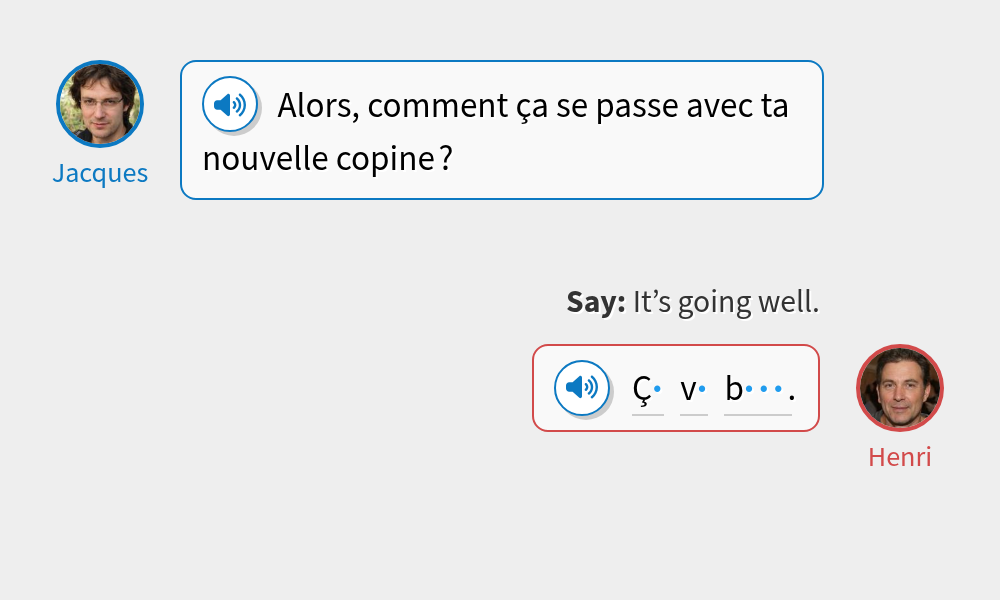Screen dimensions: 1000x600
Task: Click Jacques's profile photo
Action: tap(100, 104)
